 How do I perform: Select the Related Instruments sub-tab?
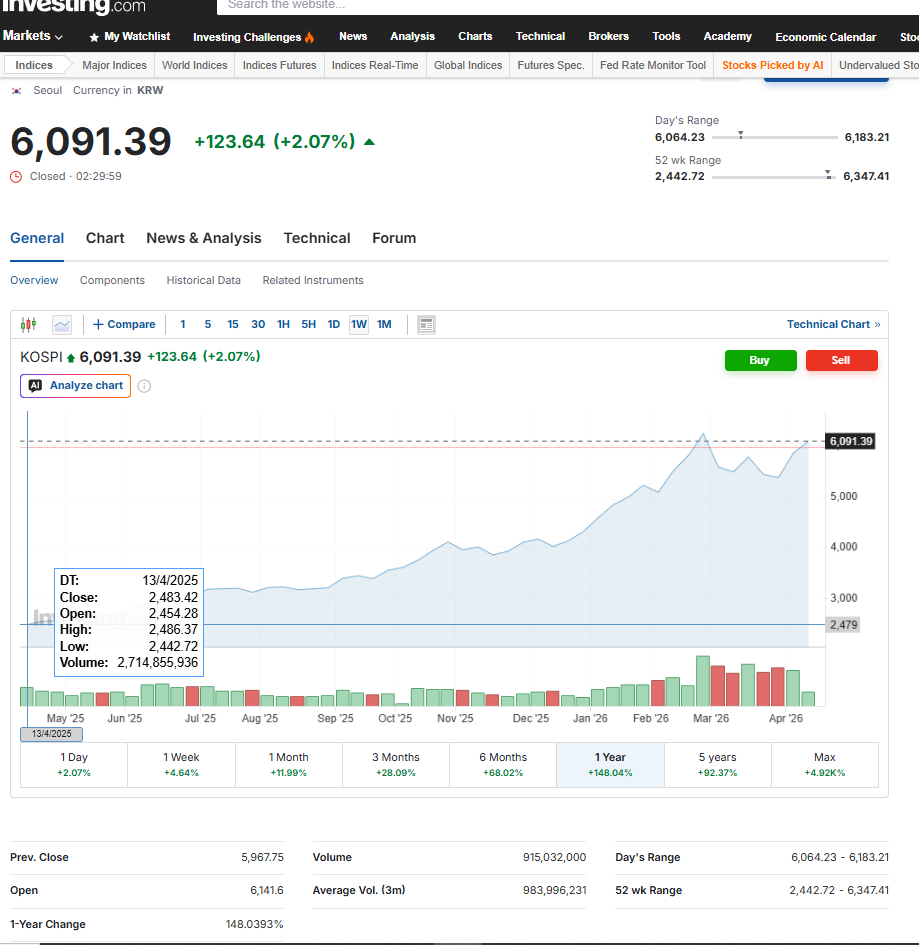coord(313,280)
